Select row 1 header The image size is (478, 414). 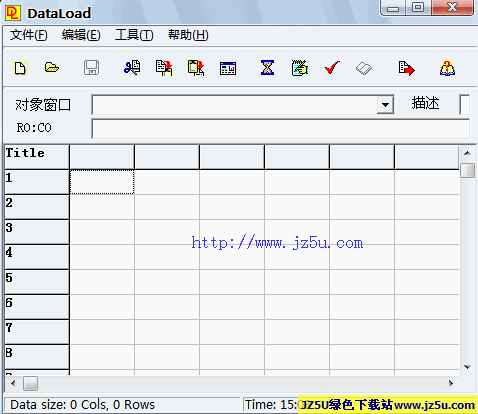point(37,182)
